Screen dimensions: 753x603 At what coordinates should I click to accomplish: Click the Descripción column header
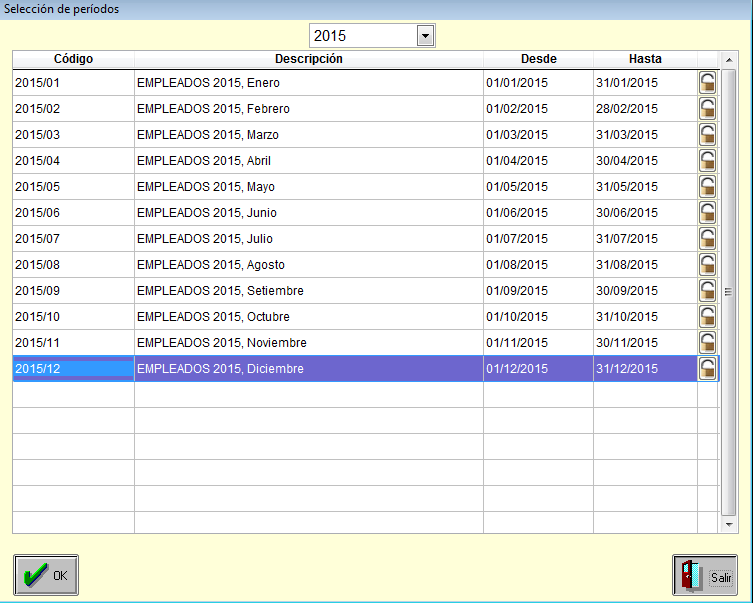308,59
